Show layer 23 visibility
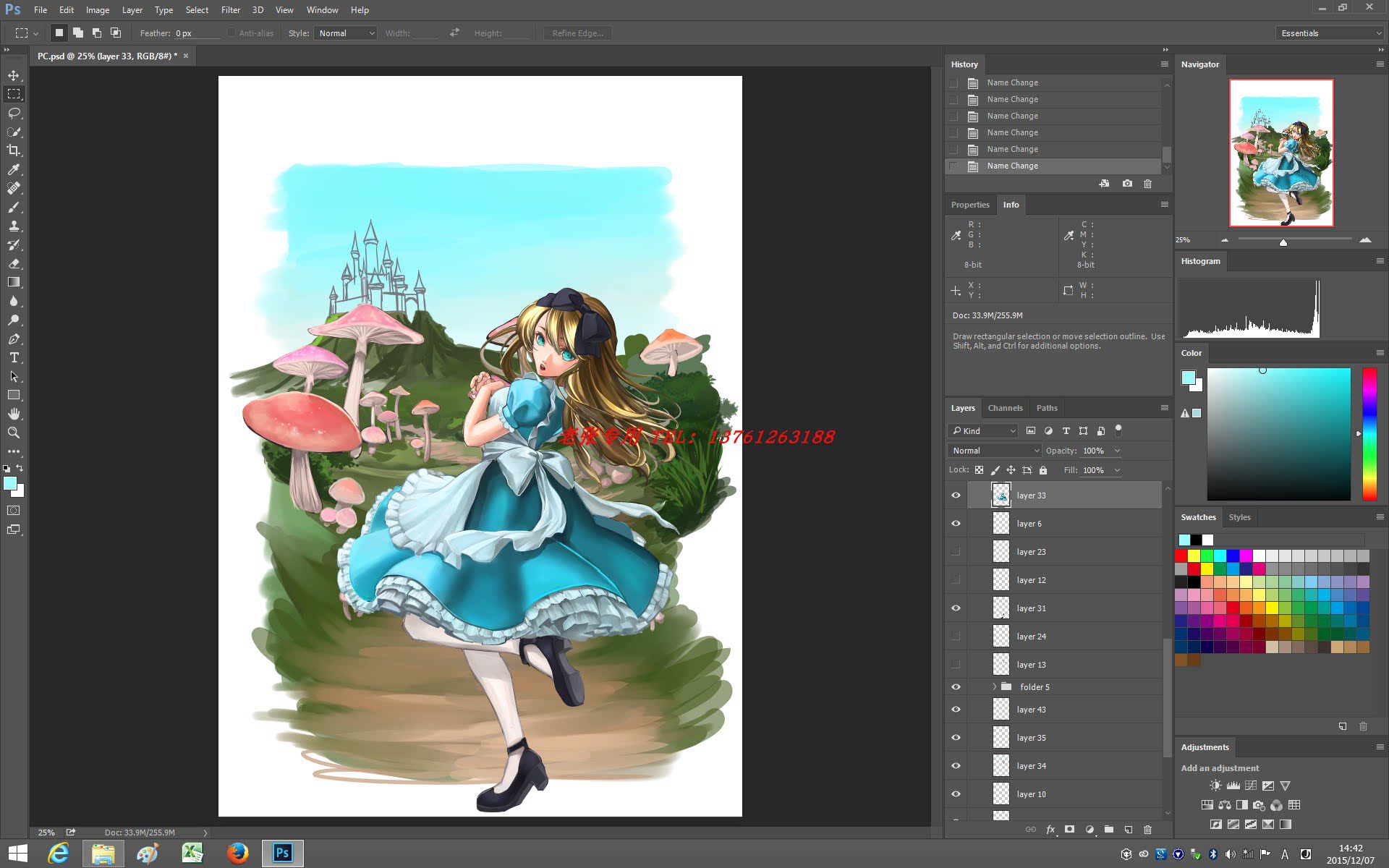The height and width of the screenshot is (868, 1389). coord(956,552)
